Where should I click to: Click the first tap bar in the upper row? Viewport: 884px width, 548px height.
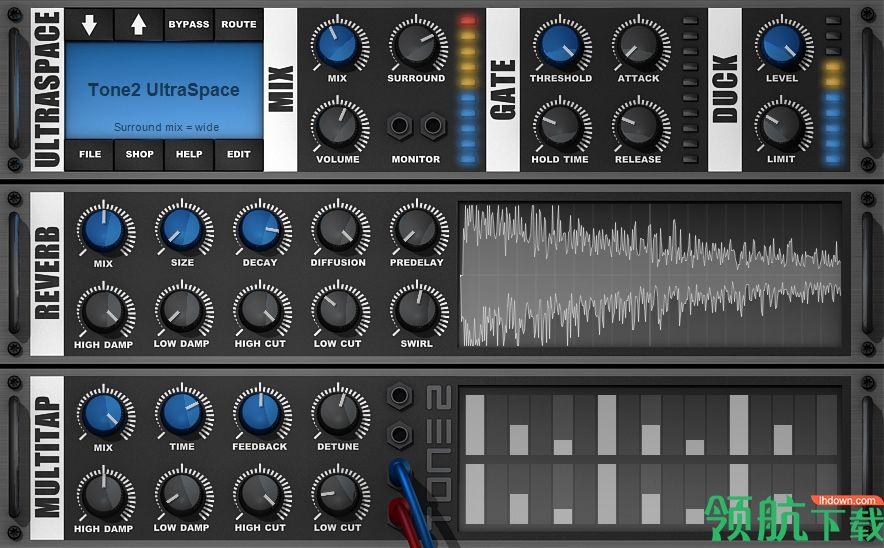pyautogui.click(x=475, y=425)
